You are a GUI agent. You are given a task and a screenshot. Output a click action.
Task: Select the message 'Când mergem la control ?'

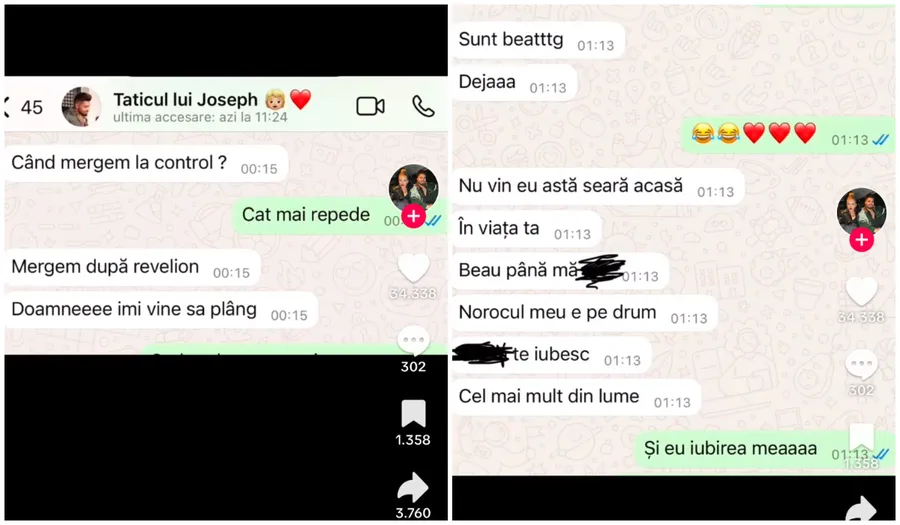(x=146, y=164)
